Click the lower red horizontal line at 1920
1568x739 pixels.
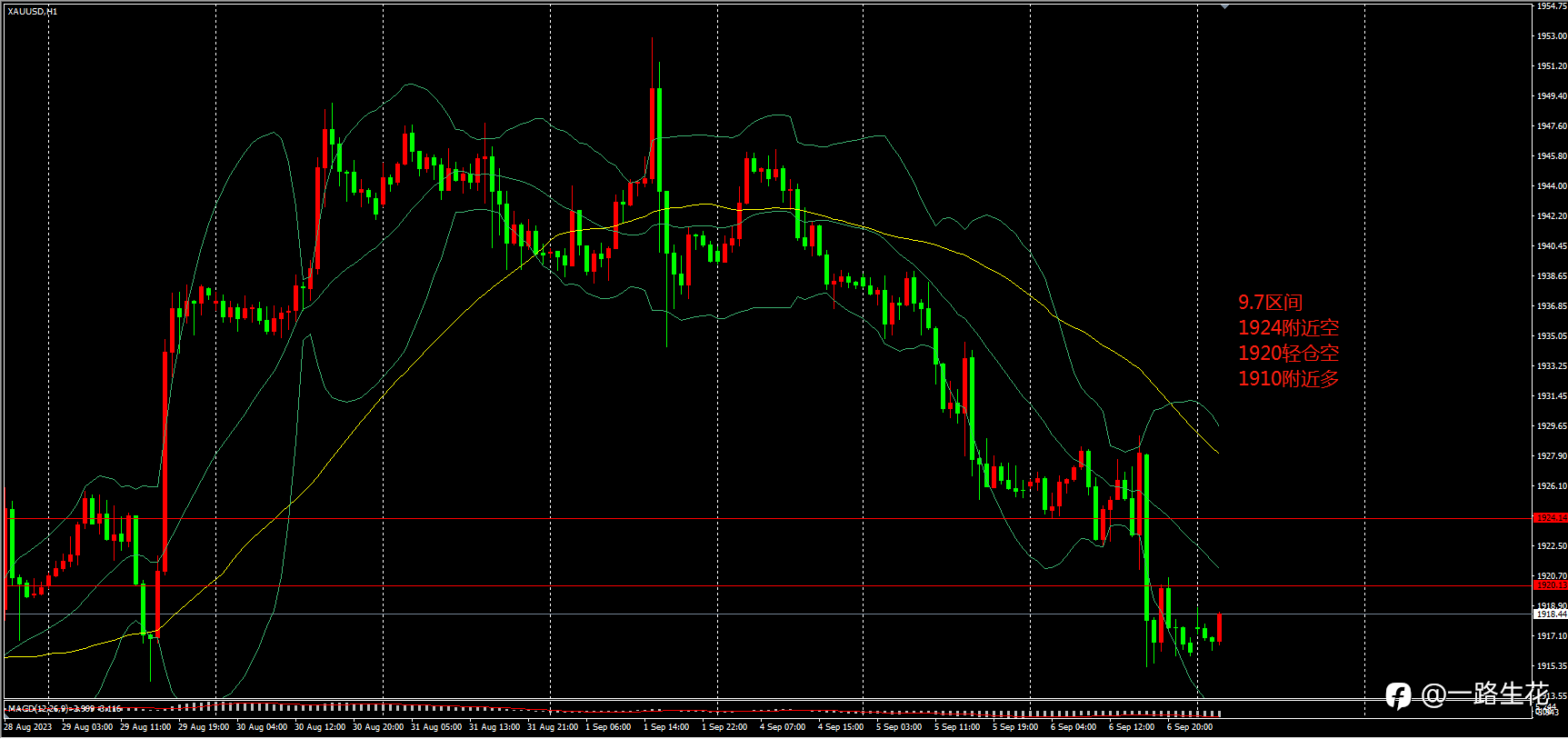[768, 586]
